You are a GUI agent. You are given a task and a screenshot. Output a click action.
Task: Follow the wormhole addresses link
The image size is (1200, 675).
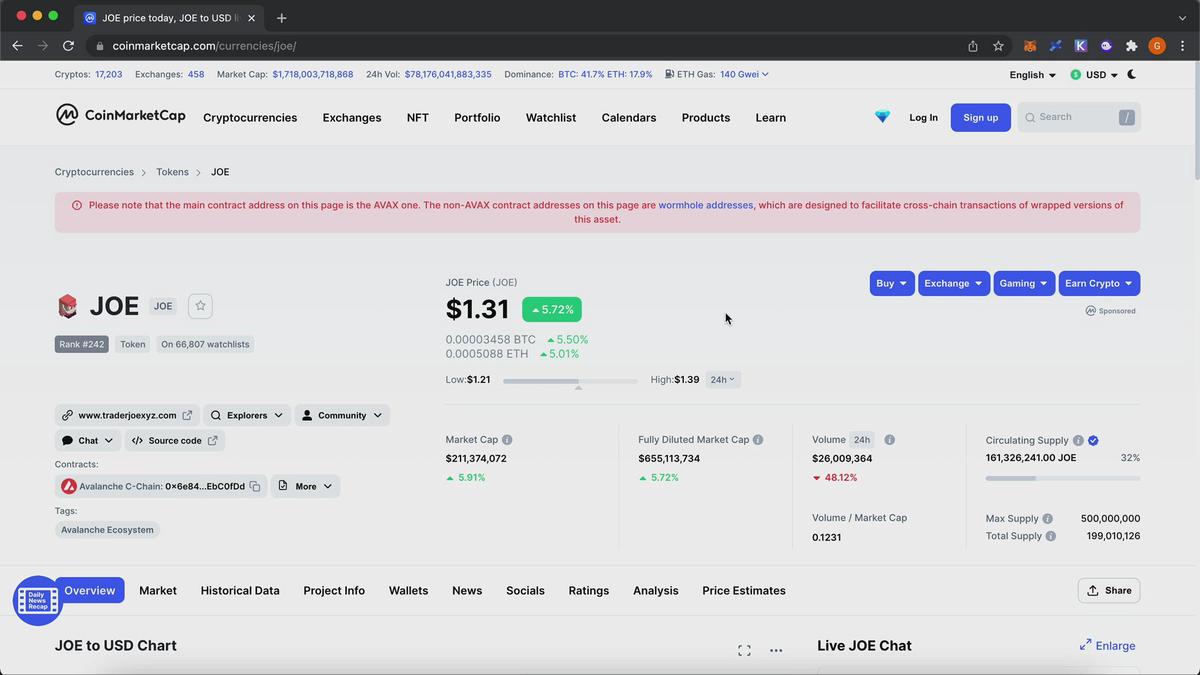click(705, 205)
